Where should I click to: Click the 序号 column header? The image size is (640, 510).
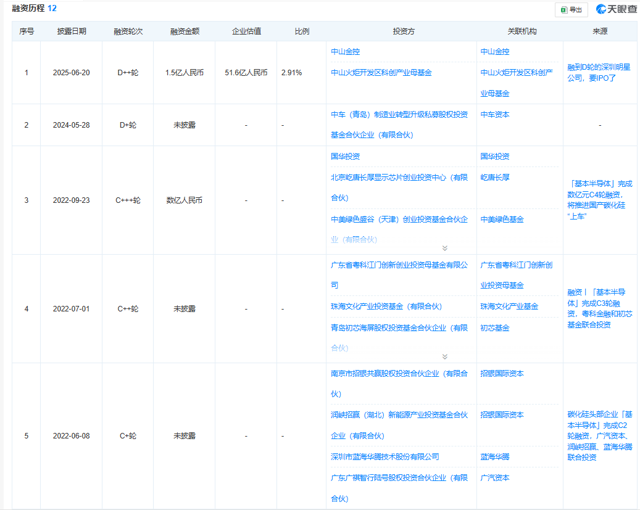(x=27, y=31)
